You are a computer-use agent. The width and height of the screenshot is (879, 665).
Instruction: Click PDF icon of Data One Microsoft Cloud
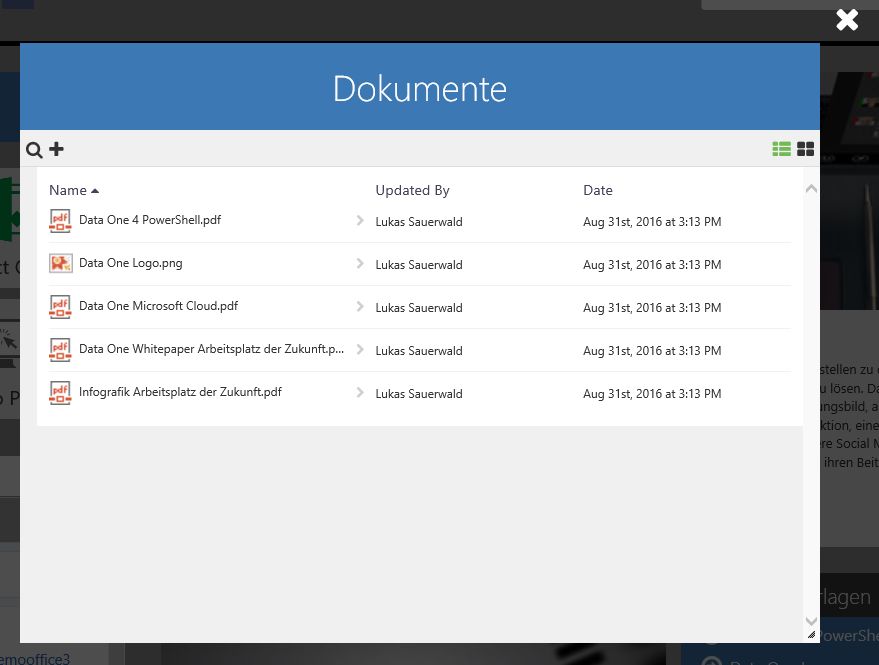tap(61, 307)
